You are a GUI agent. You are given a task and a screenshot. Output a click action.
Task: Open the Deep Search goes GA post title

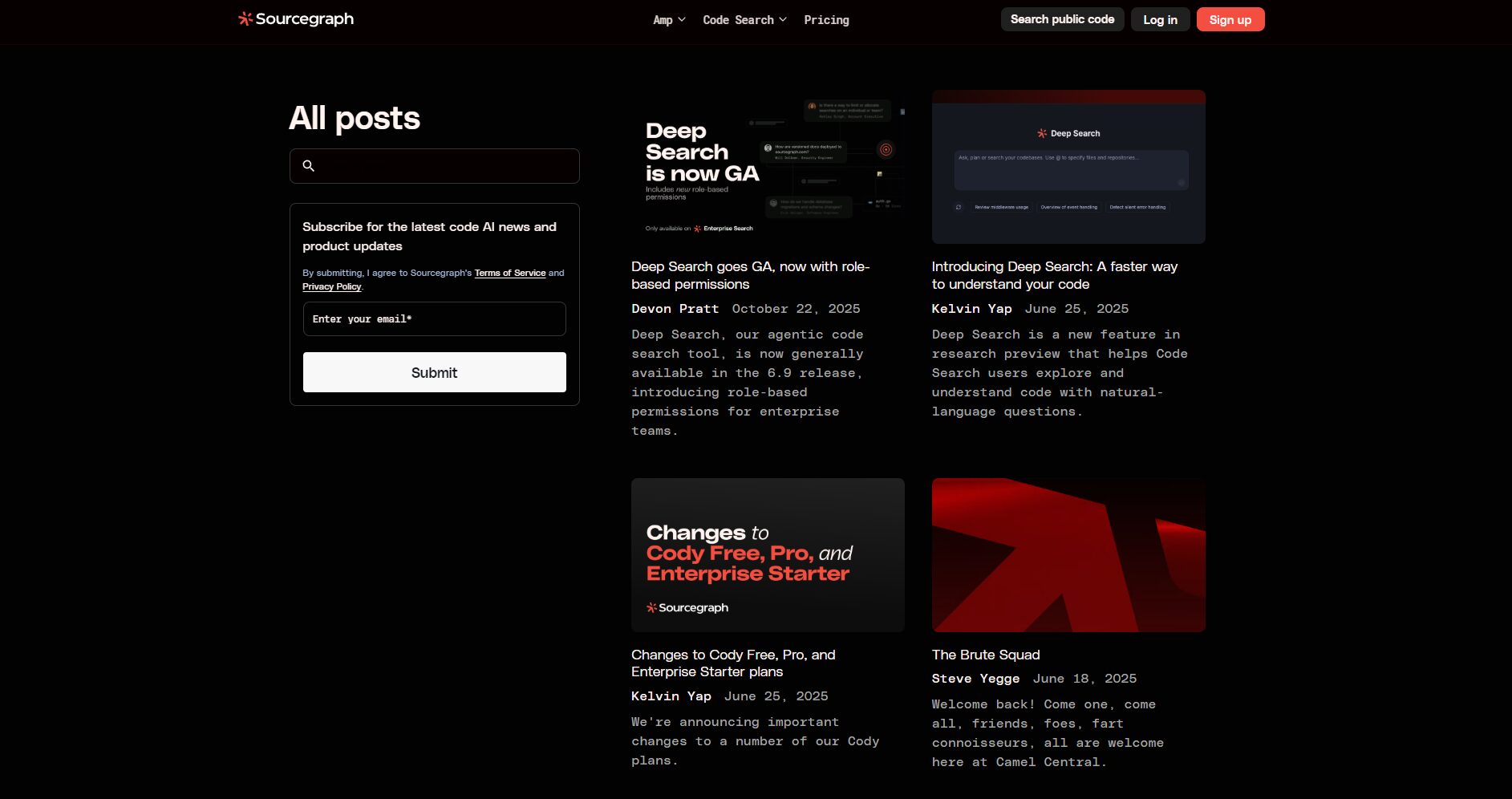[x=750, y=275]
